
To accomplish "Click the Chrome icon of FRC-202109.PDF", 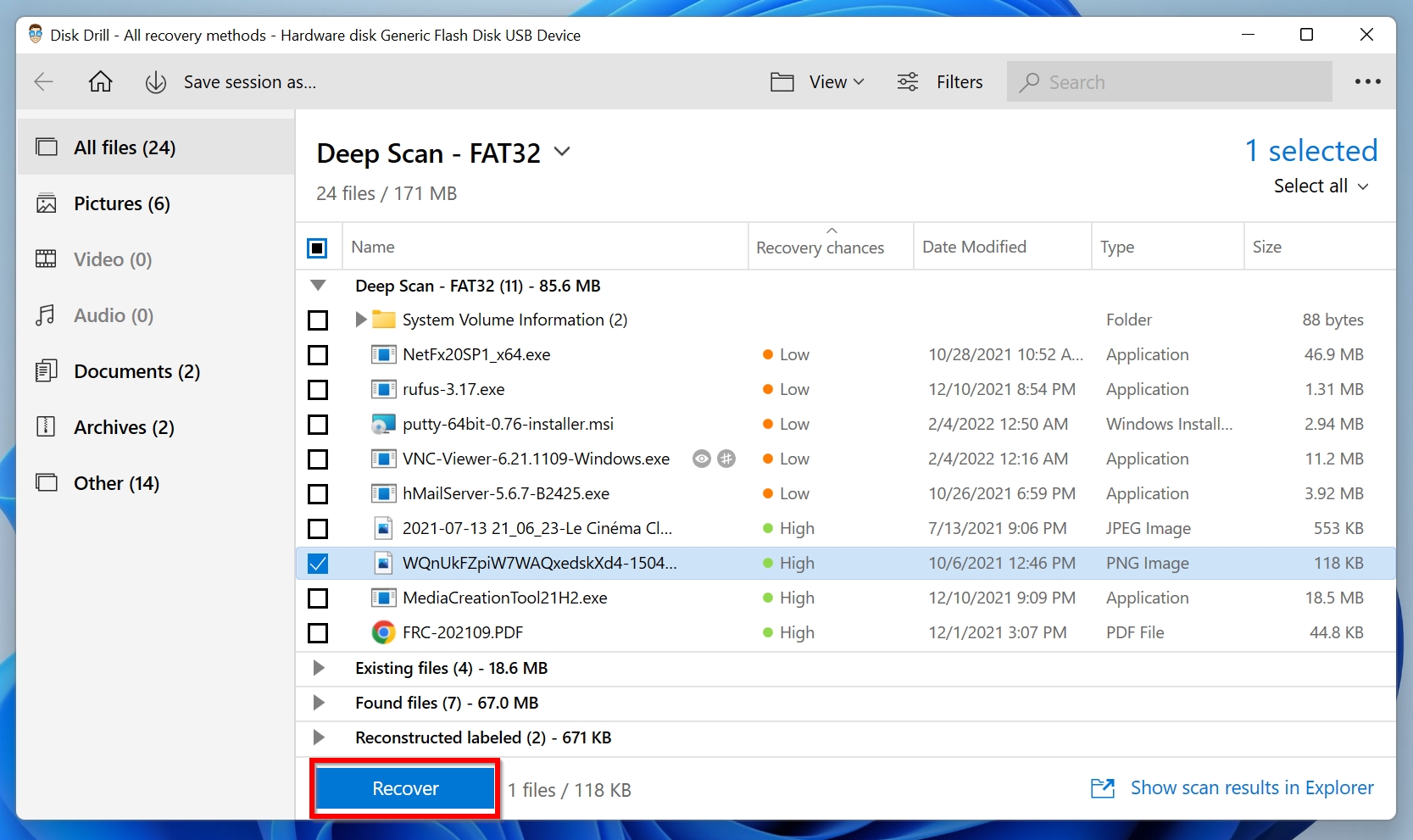I will coord(384,632).
